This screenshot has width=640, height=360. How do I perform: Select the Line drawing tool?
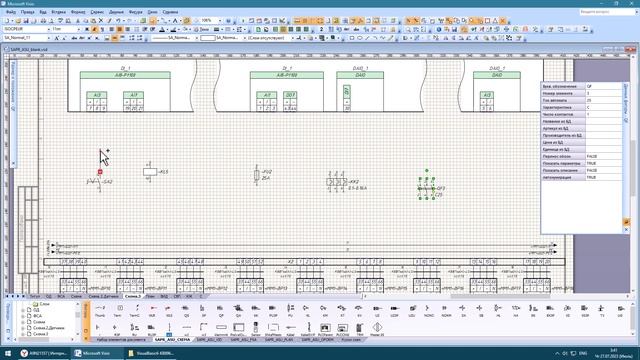coord(367,38)
